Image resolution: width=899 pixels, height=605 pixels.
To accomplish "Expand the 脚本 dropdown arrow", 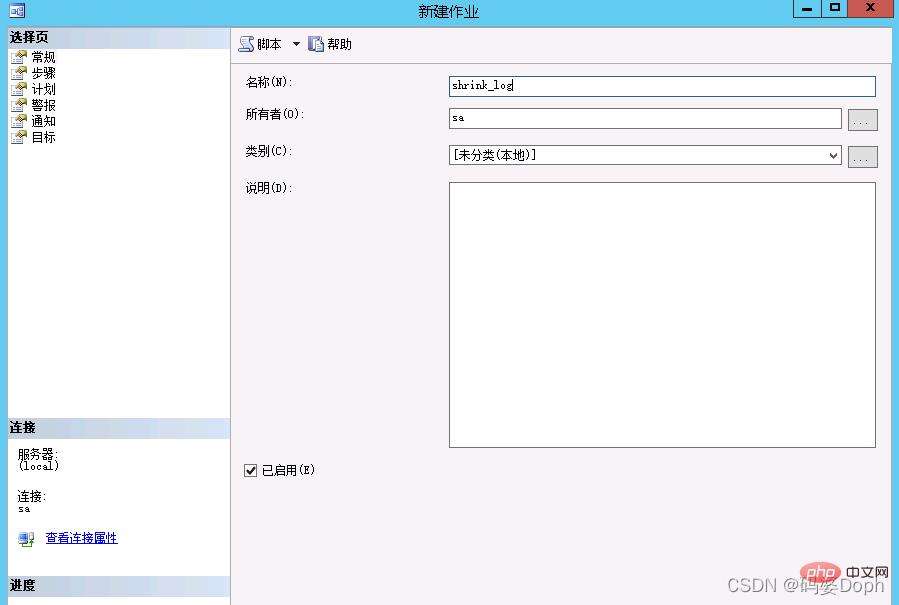I will (x=296, y=44).
